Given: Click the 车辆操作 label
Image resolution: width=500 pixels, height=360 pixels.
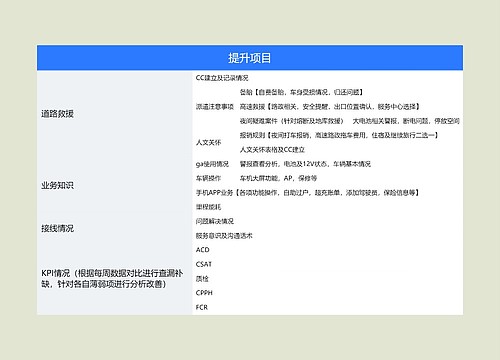Looking at the screenshot, I should tap(208, 178).
